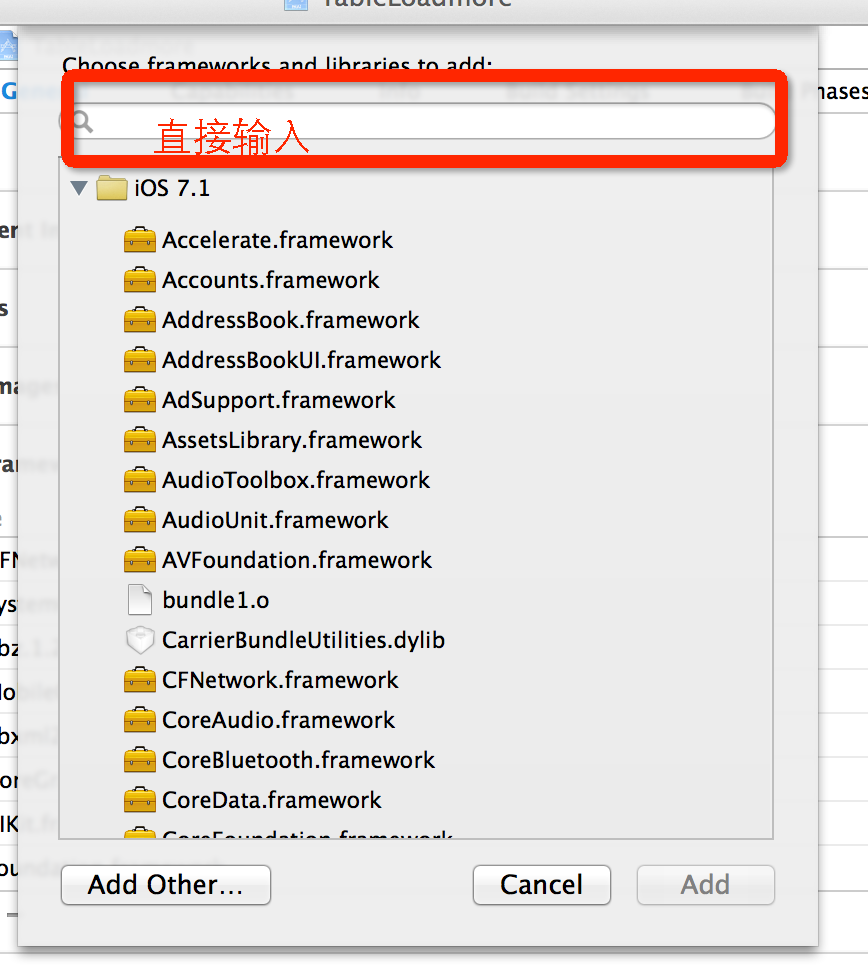868x974 pixels.
Task: Click the Accounts.framework toolbox icon
Action: tap(140, 280)
